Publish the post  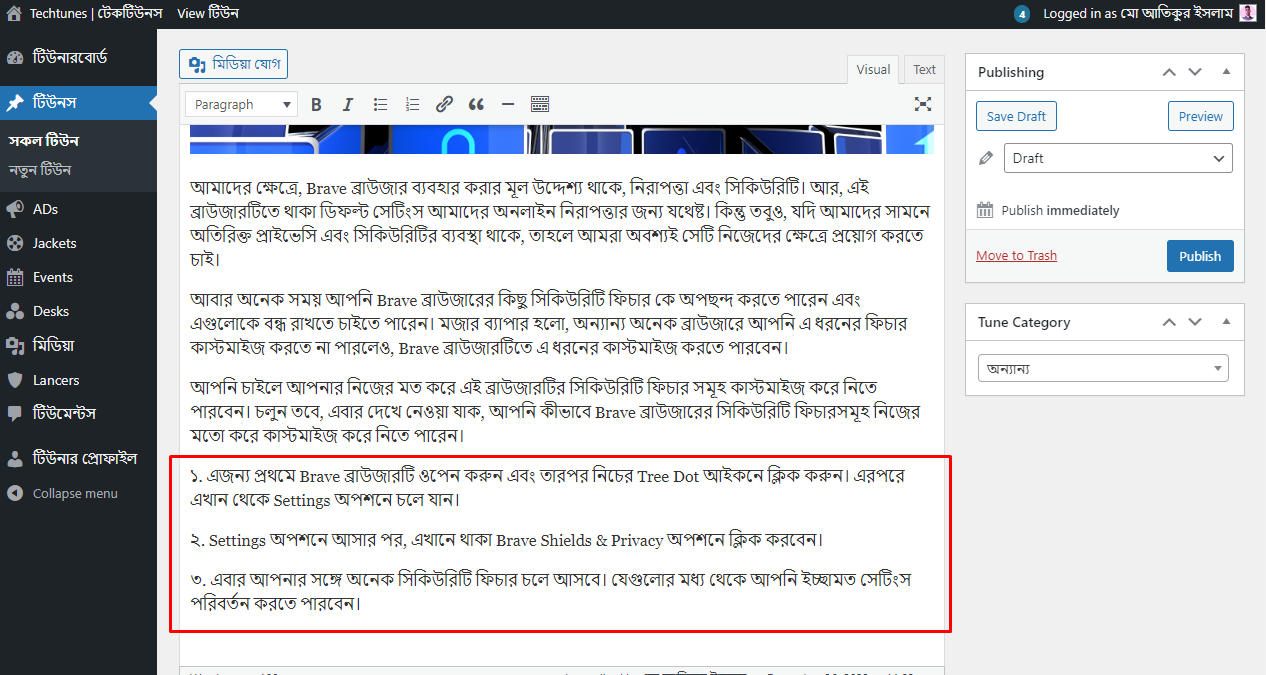tap(1199, 255)
